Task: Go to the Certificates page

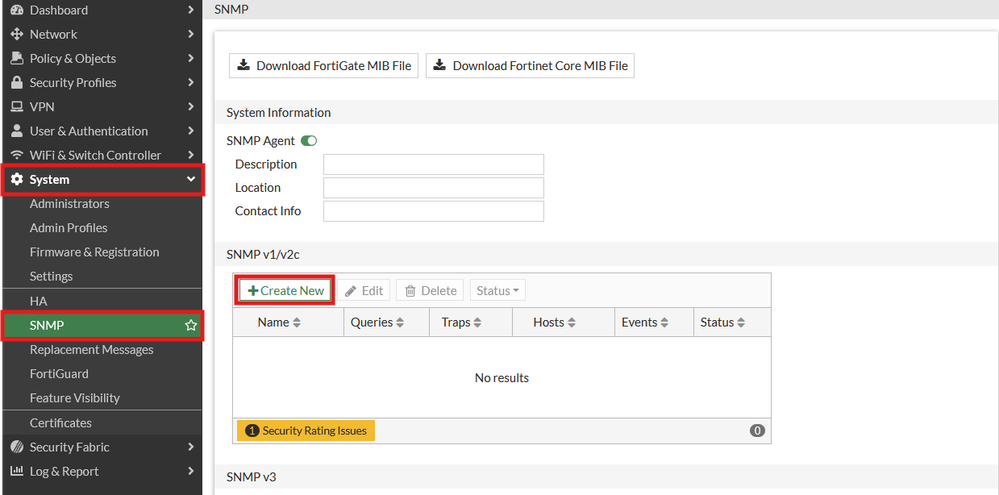Action: point(60,423)
